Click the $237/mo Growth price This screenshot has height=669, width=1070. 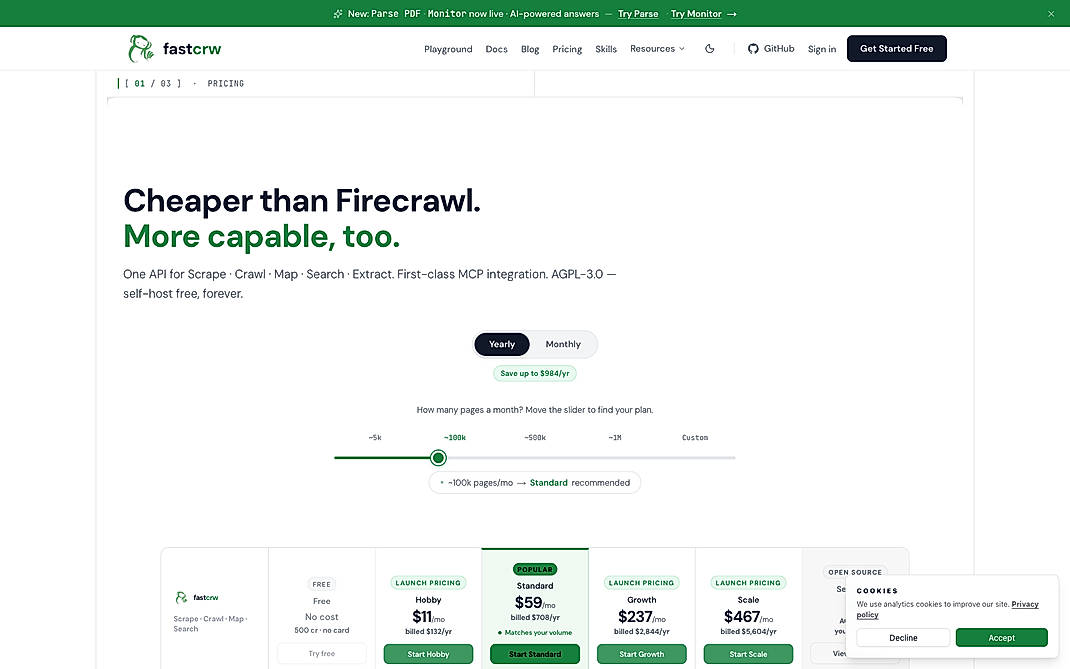pos(641,617)
